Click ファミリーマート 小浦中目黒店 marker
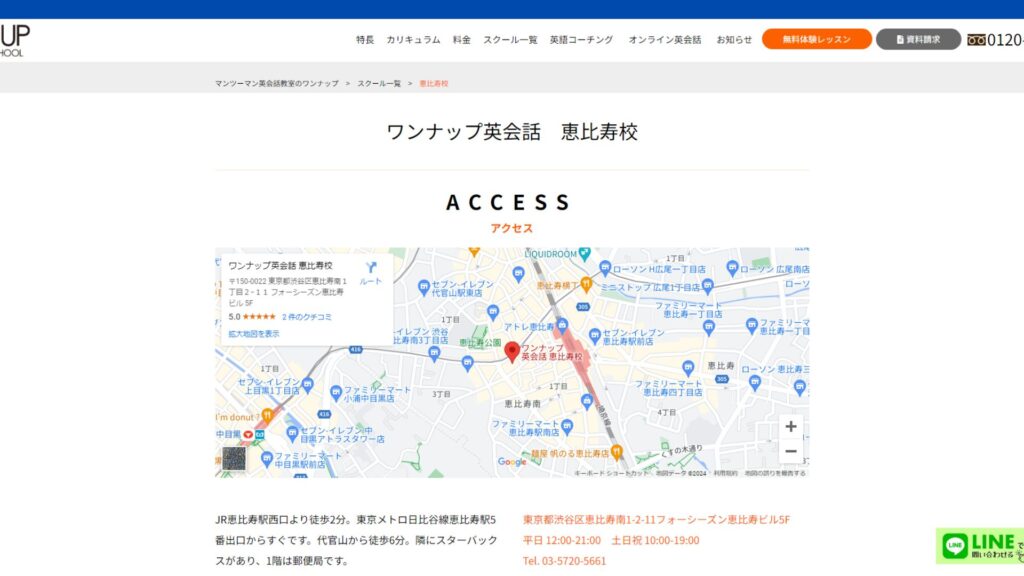The height and width of the screenshot is (576, 1024). (336, 392)
